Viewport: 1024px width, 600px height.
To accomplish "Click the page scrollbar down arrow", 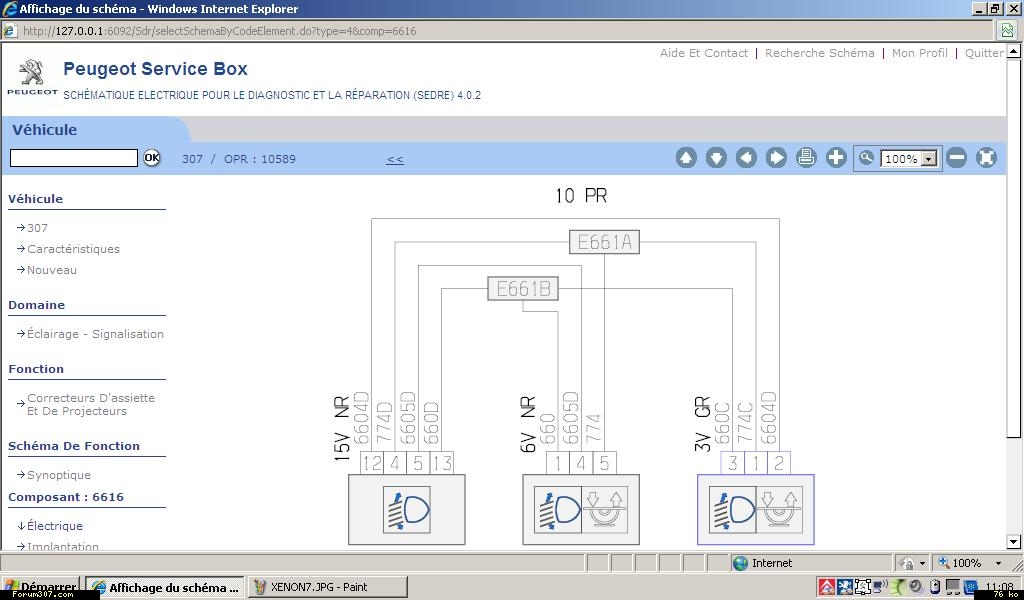I will pyautogui.click(x=1014, y=541).
